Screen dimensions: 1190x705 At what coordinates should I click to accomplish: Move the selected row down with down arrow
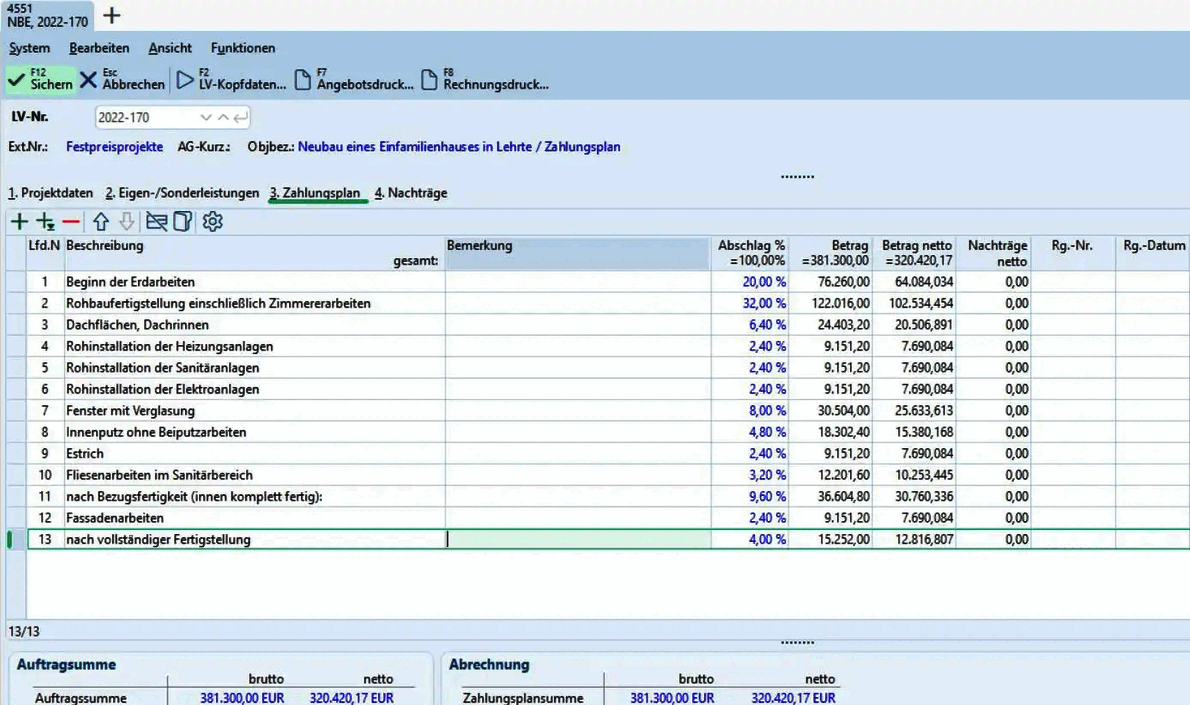[x=127, y=222]
